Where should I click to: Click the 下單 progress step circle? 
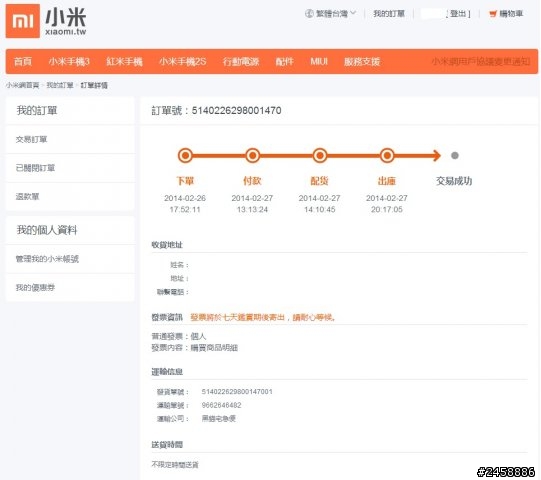tap(185, 156)
